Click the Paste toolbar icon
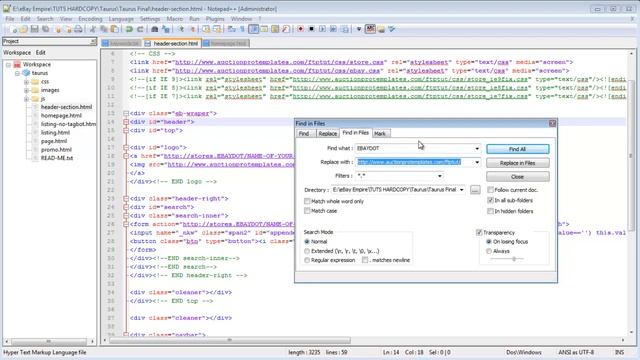Screen dimensions: 640x360 tap(115, 29)
